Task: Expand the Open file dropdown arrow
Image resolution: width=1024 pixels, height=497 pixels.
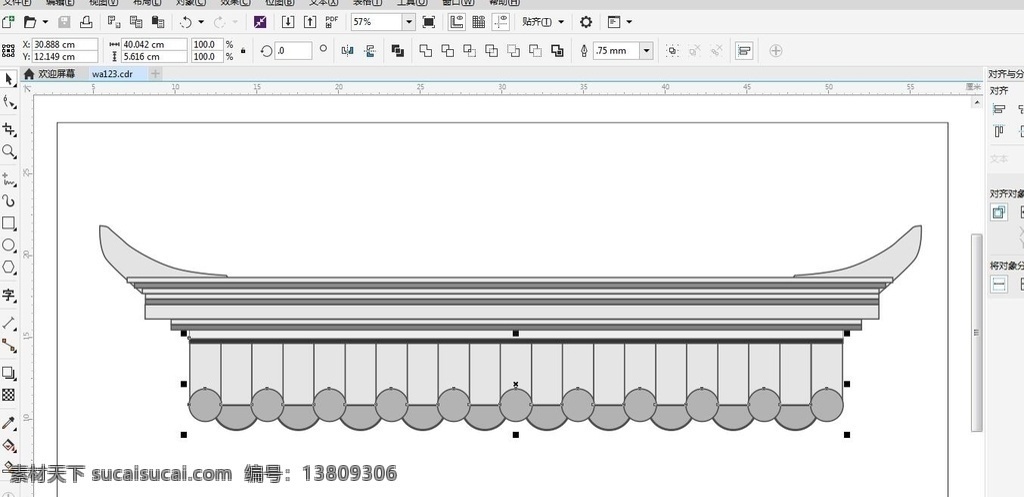Action: (45, 22)
